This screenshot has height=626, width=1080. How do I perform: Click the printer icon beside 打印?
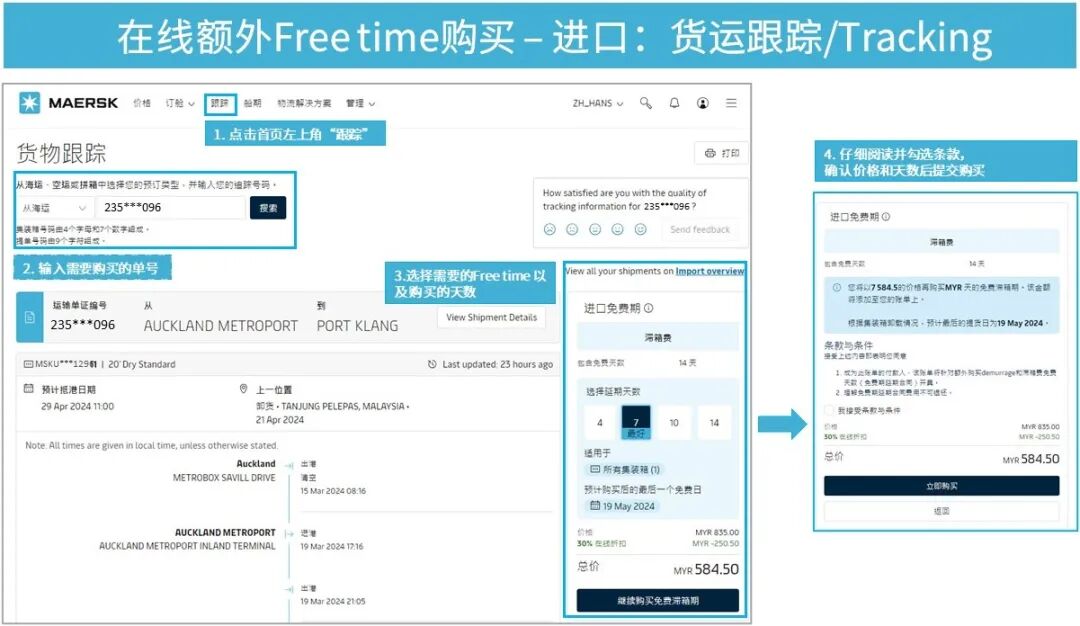pos(710,153)
